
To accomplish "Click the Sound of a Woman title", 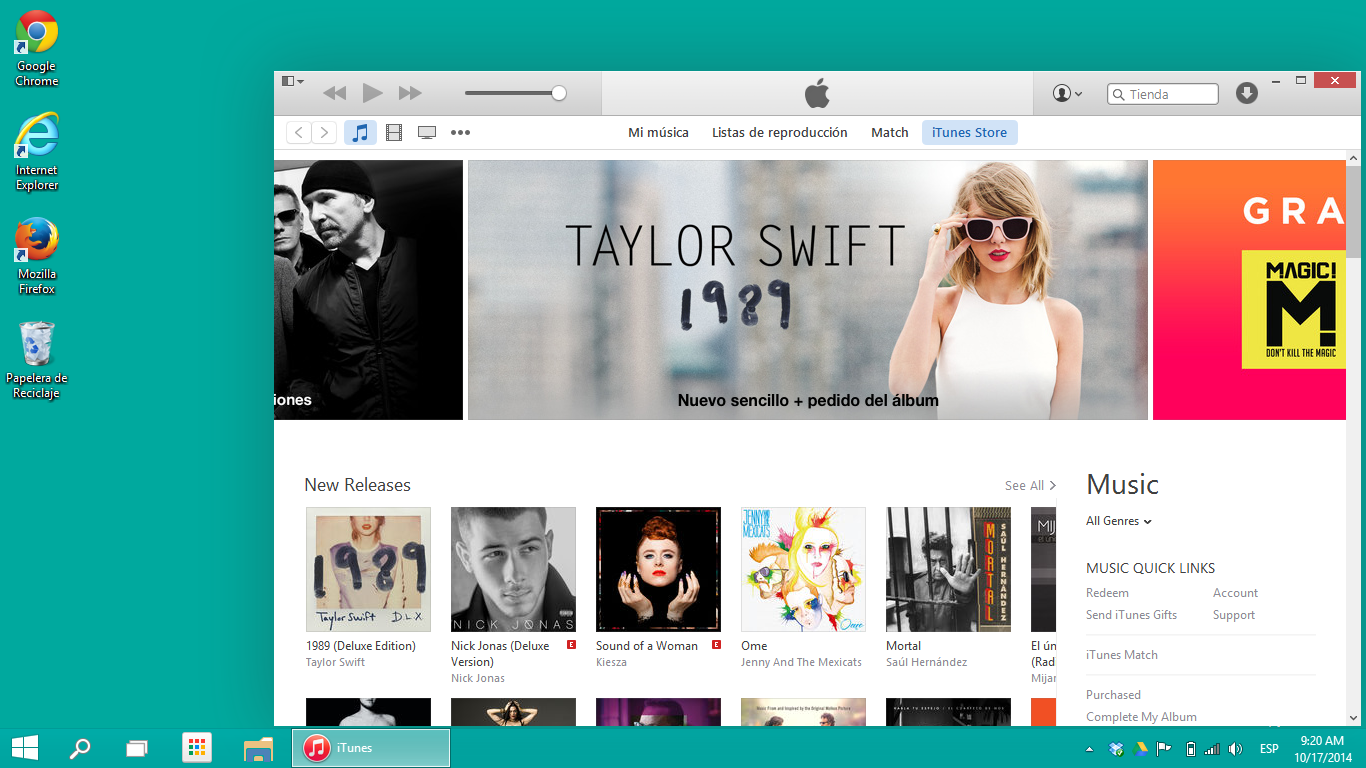I will pos(647,646).
